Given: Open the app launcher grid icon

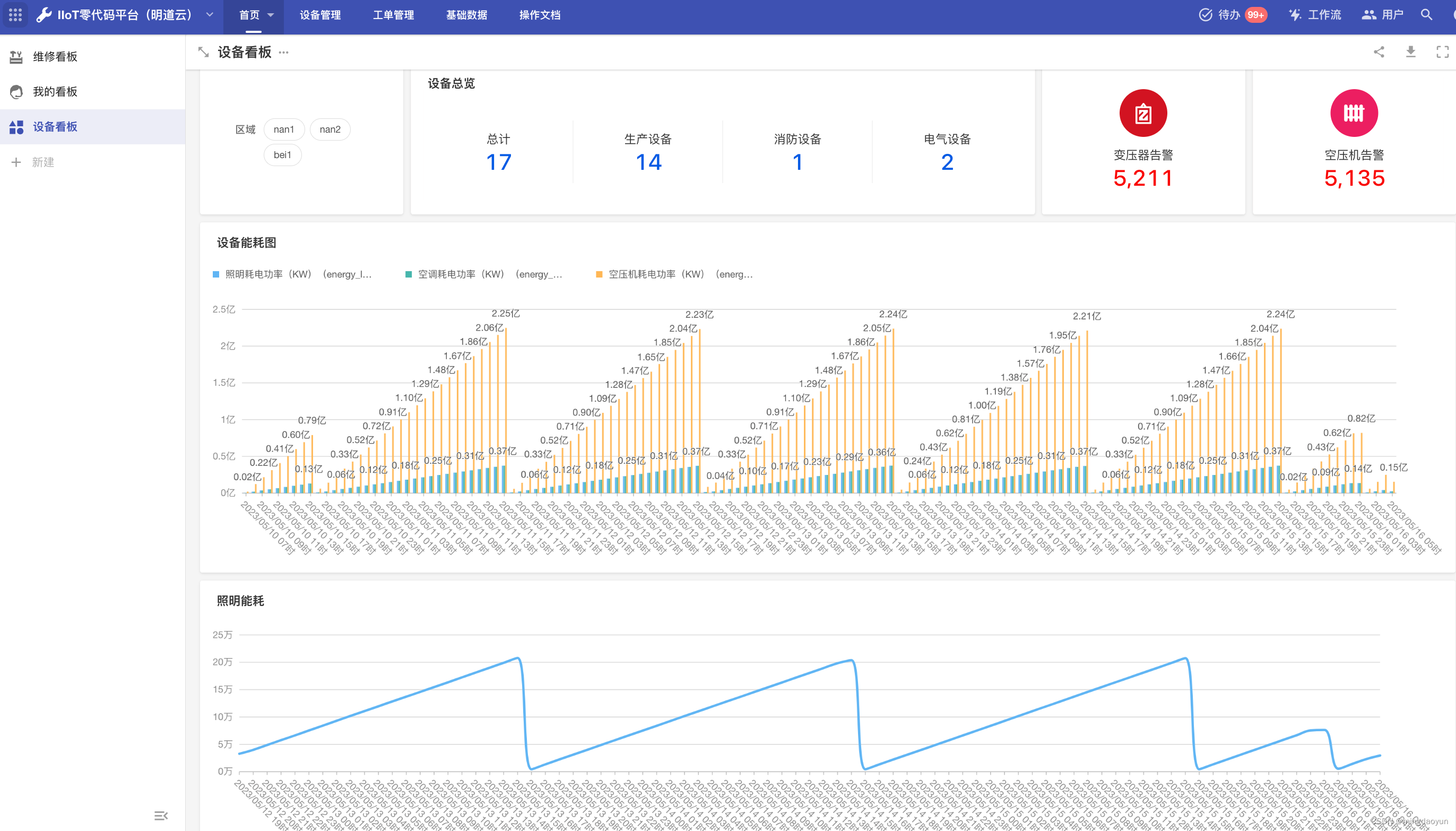Looking at the screenshot, I should point(15,15).
